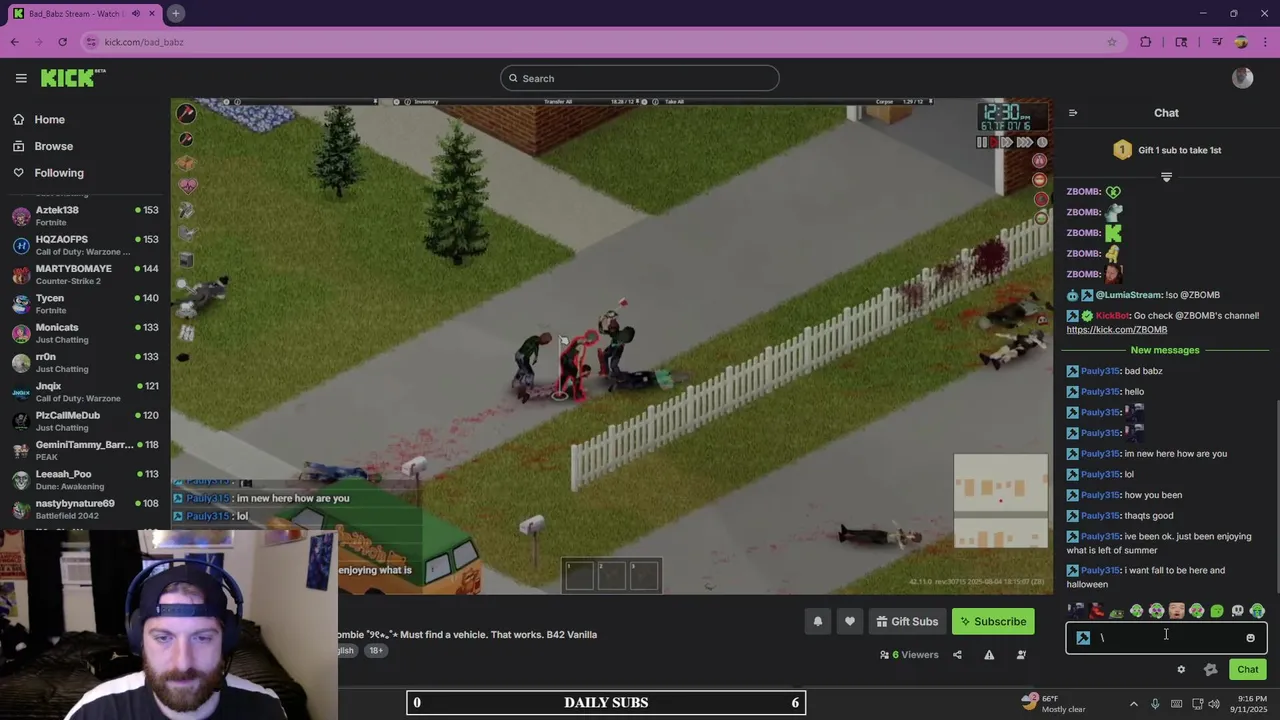This screenshot has width=1280, height=720.
Task: Click the notification bell button under stream
Action: pyautogui.click(x=817, y=621)
